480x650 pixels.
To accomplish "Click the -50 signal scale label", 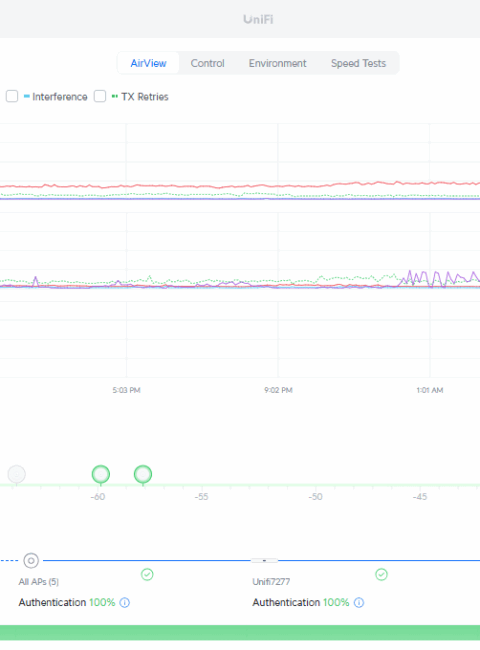I will [x=315, y=497].
